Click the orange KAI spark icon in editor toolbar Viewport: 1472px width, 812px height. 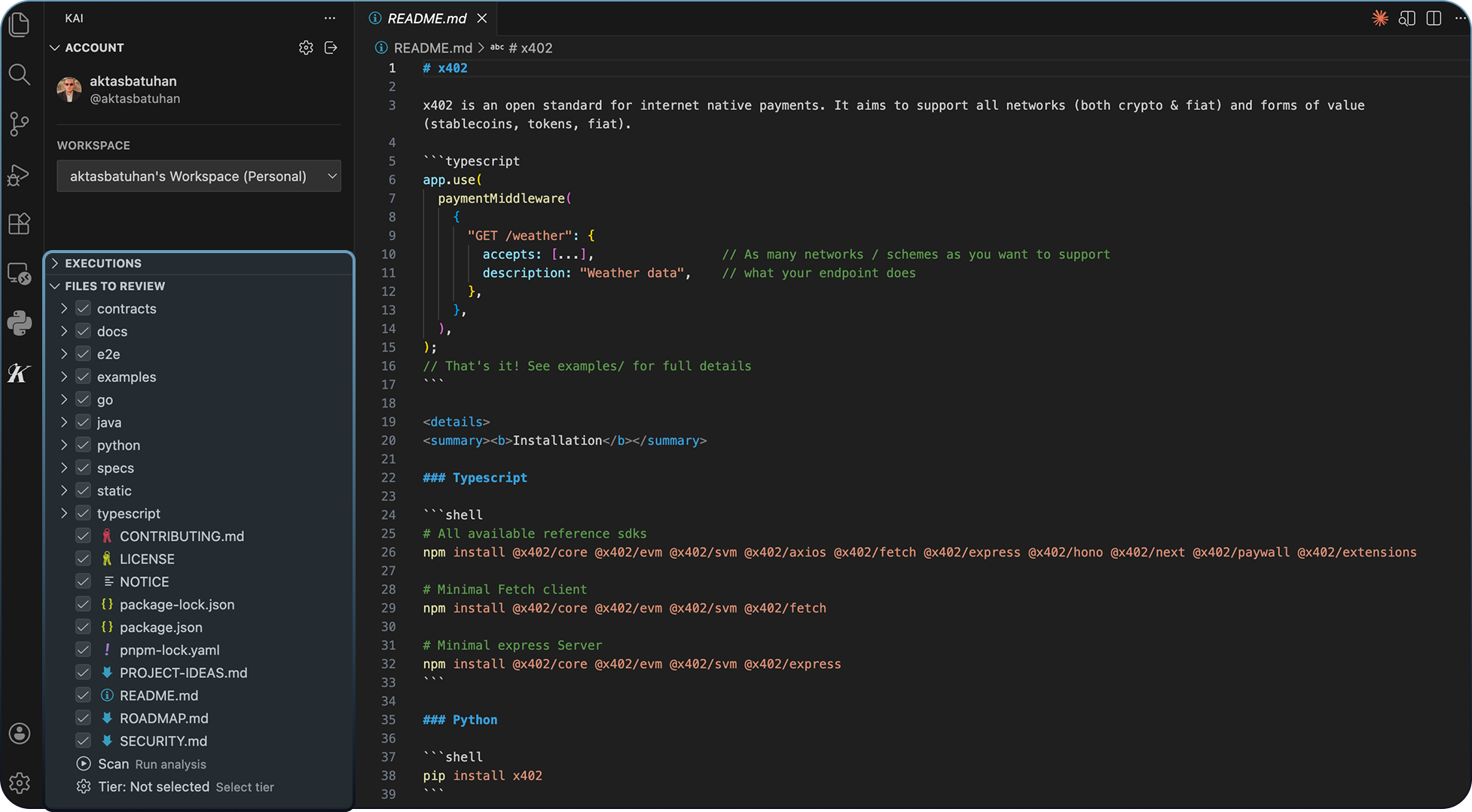coord(1379,18)
